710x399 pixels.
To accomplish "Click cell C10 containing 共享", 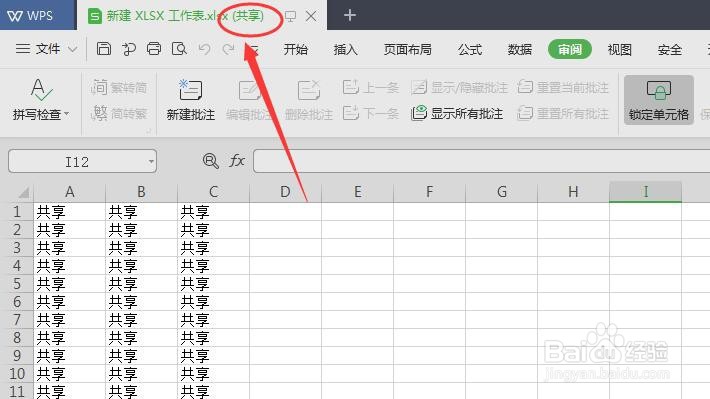I will [x=213, y=374].
